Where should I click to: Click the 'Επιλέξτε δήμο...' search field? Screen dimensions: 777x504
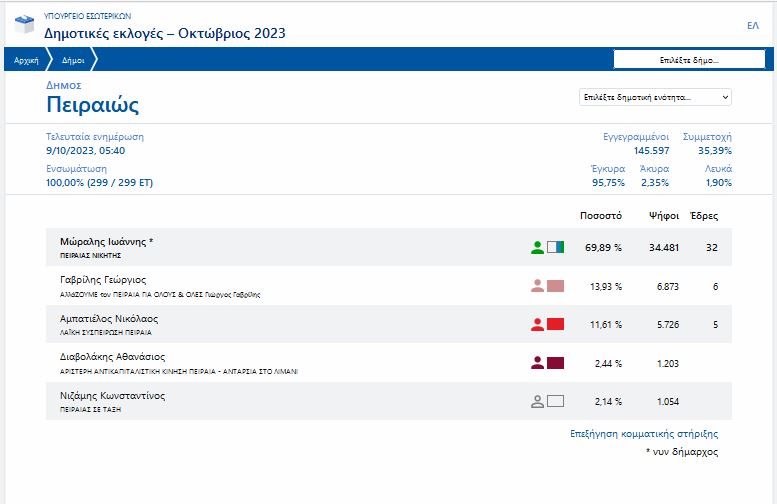click(690, 60)
